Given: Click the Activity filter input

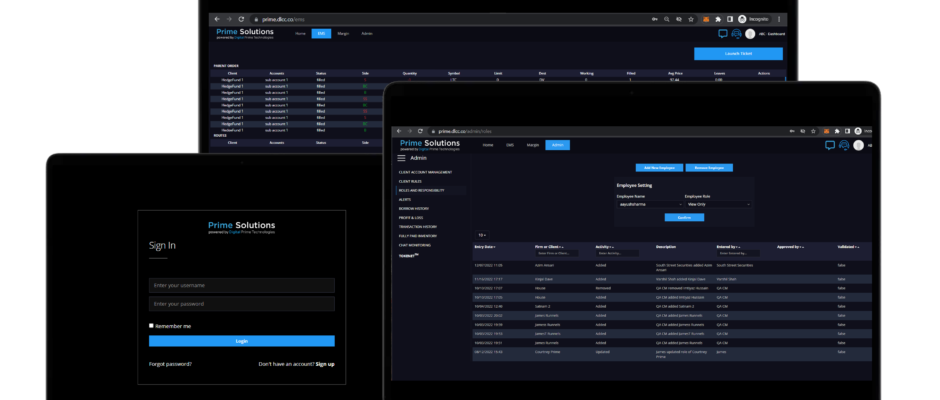Looking at the screenshot, I should click(x=617, y=254).
